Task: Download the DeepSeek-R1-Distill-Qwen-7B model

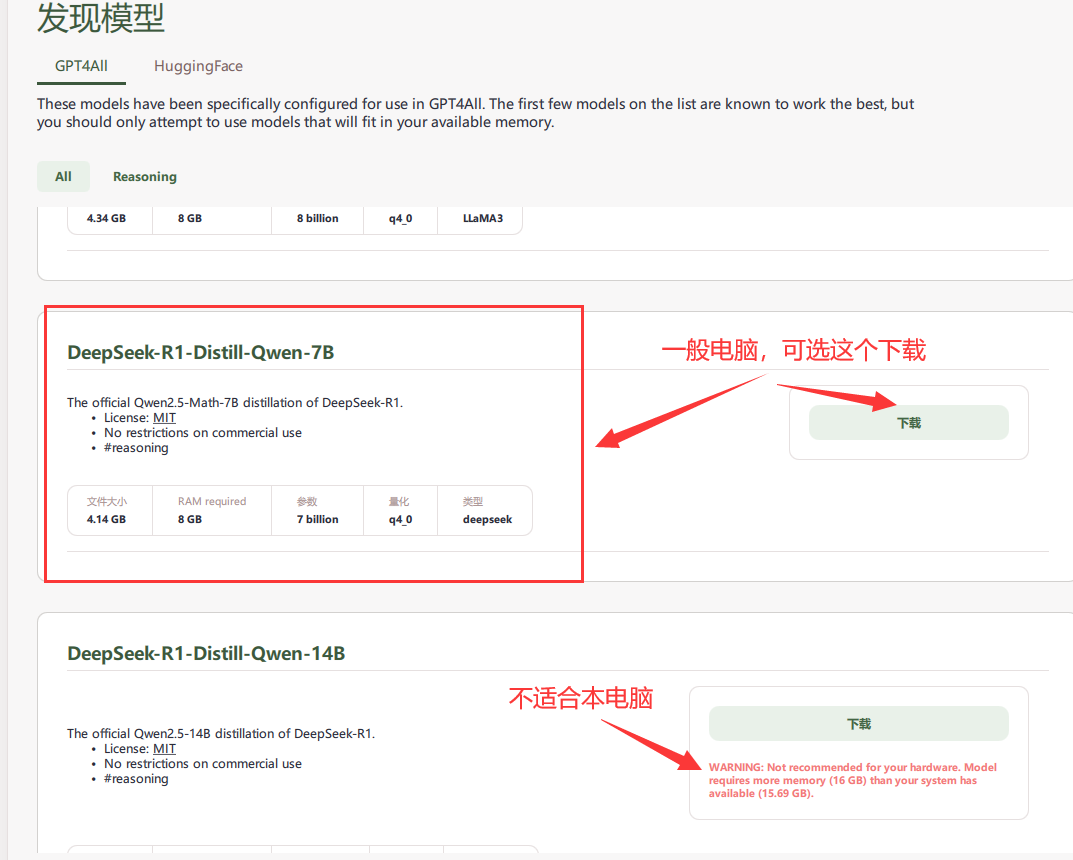Action: 909,423
